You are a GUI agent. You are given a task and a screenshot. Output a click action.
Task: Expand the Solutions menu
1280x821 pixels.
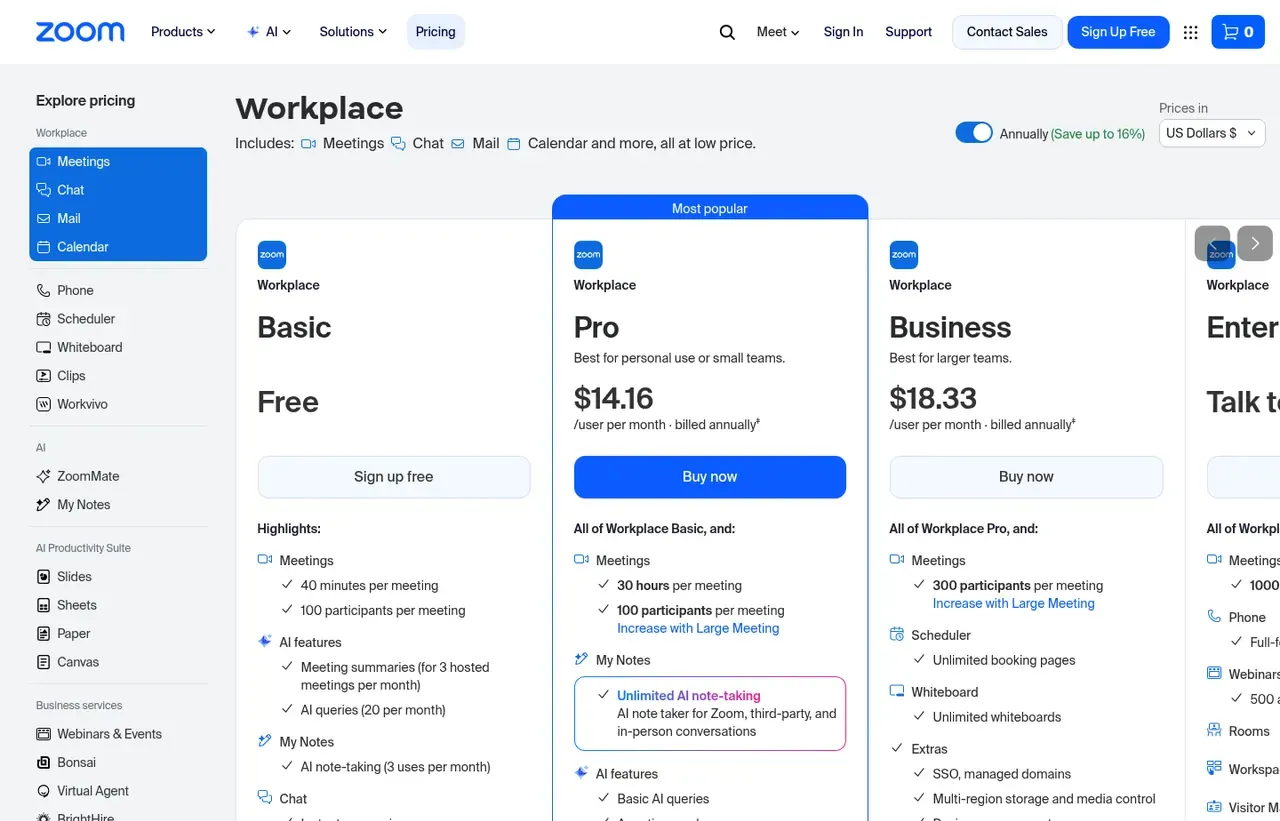point(353,32)
